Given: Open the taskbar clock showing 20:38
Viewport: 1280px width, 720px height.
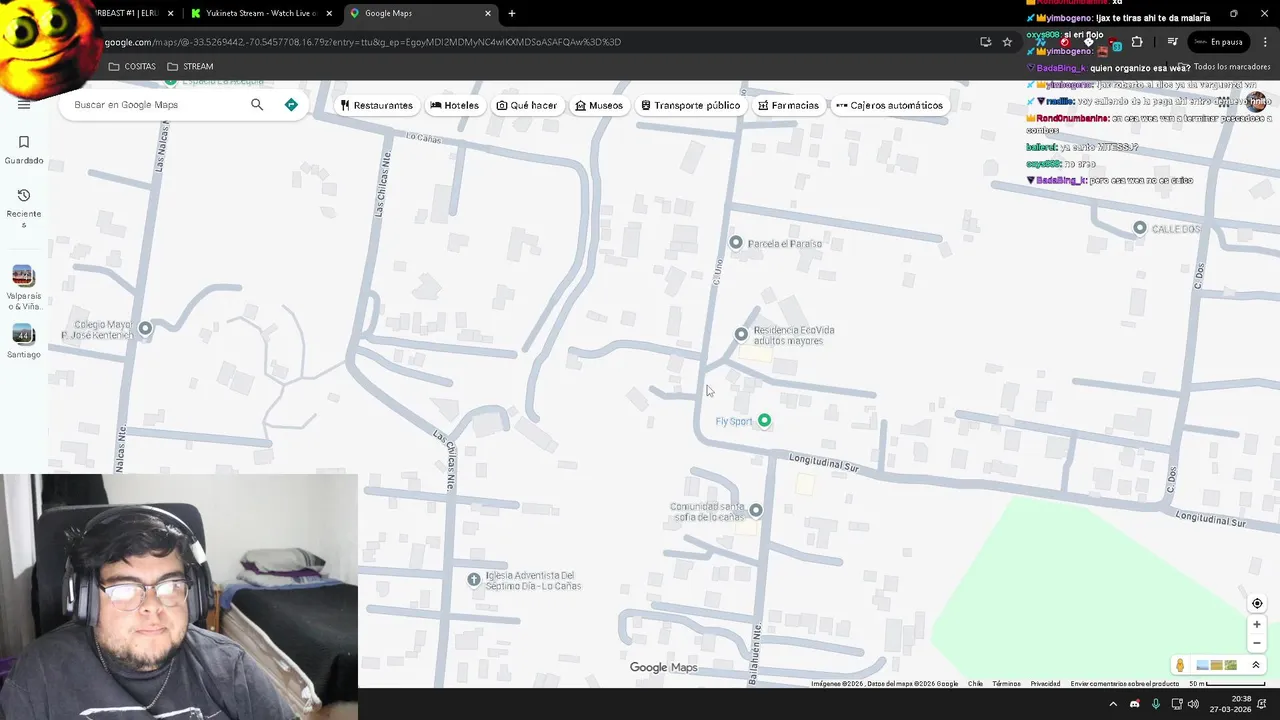Looking at the screenshot, I should coord(1228,704).
